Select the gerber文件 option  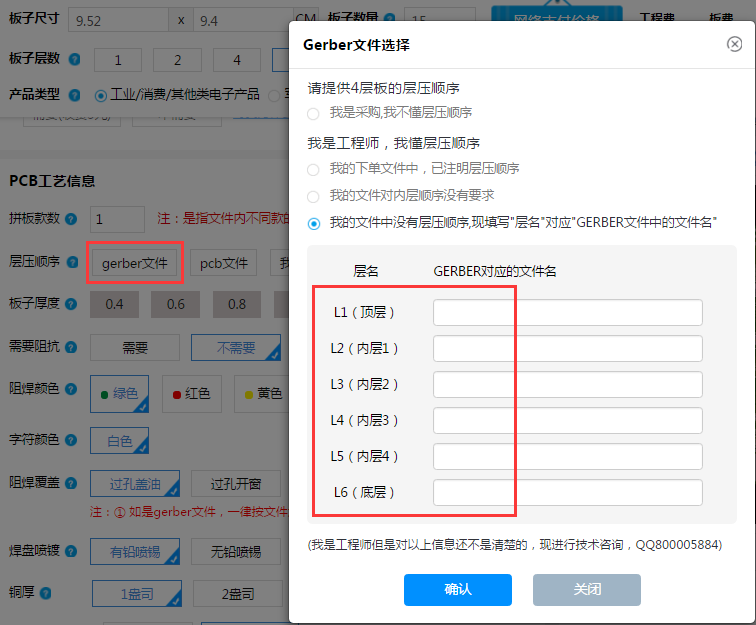click(x=134, y=263)
